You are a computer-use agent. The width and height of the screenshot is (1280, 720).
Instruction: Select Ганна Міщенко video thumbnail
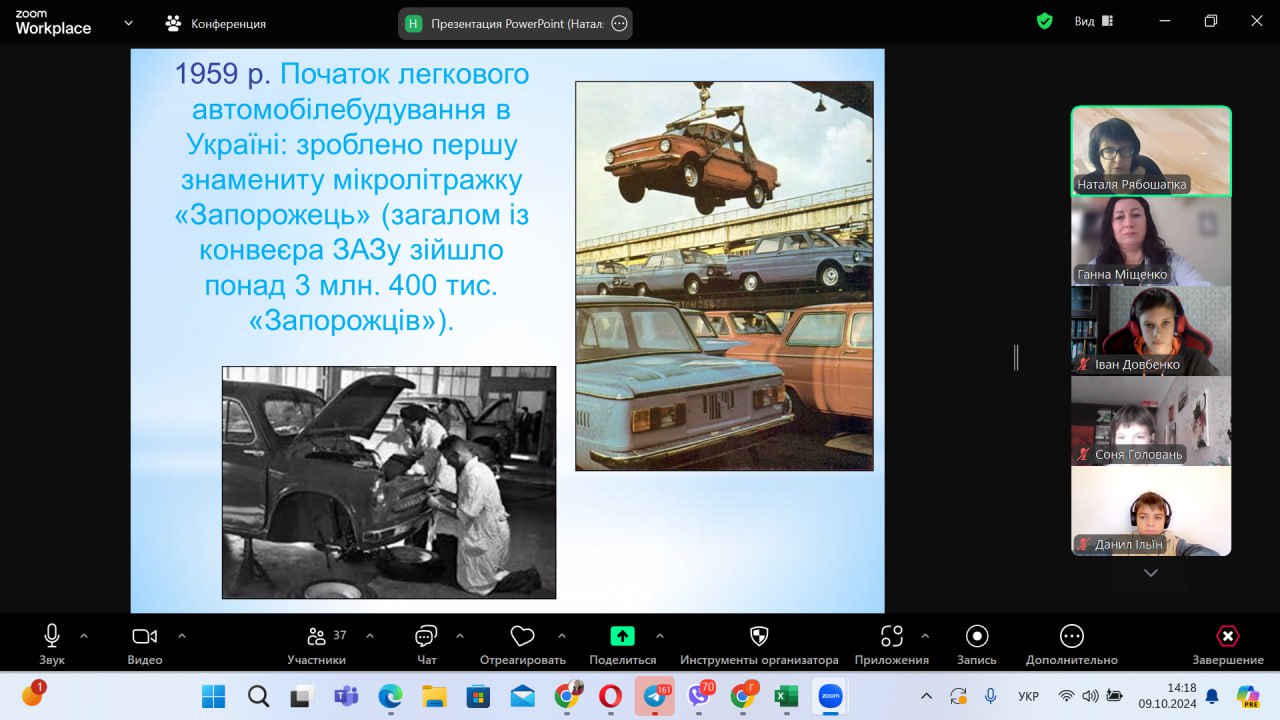click(1151, 241)
